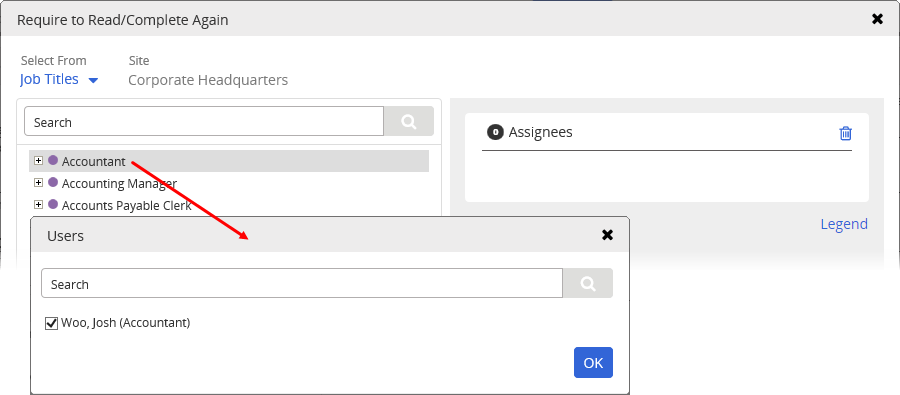Open the Legend link

[x=844, y=224]
